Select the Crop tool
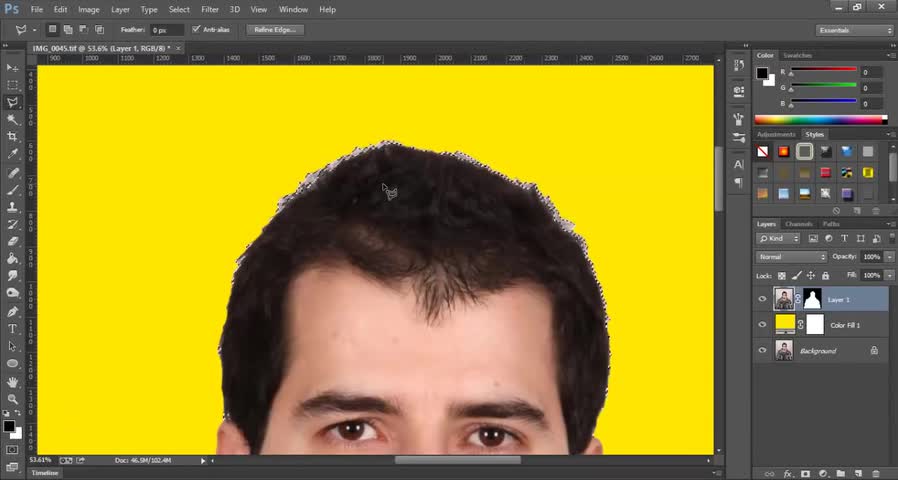898x480 pixels. pos(12,136)
